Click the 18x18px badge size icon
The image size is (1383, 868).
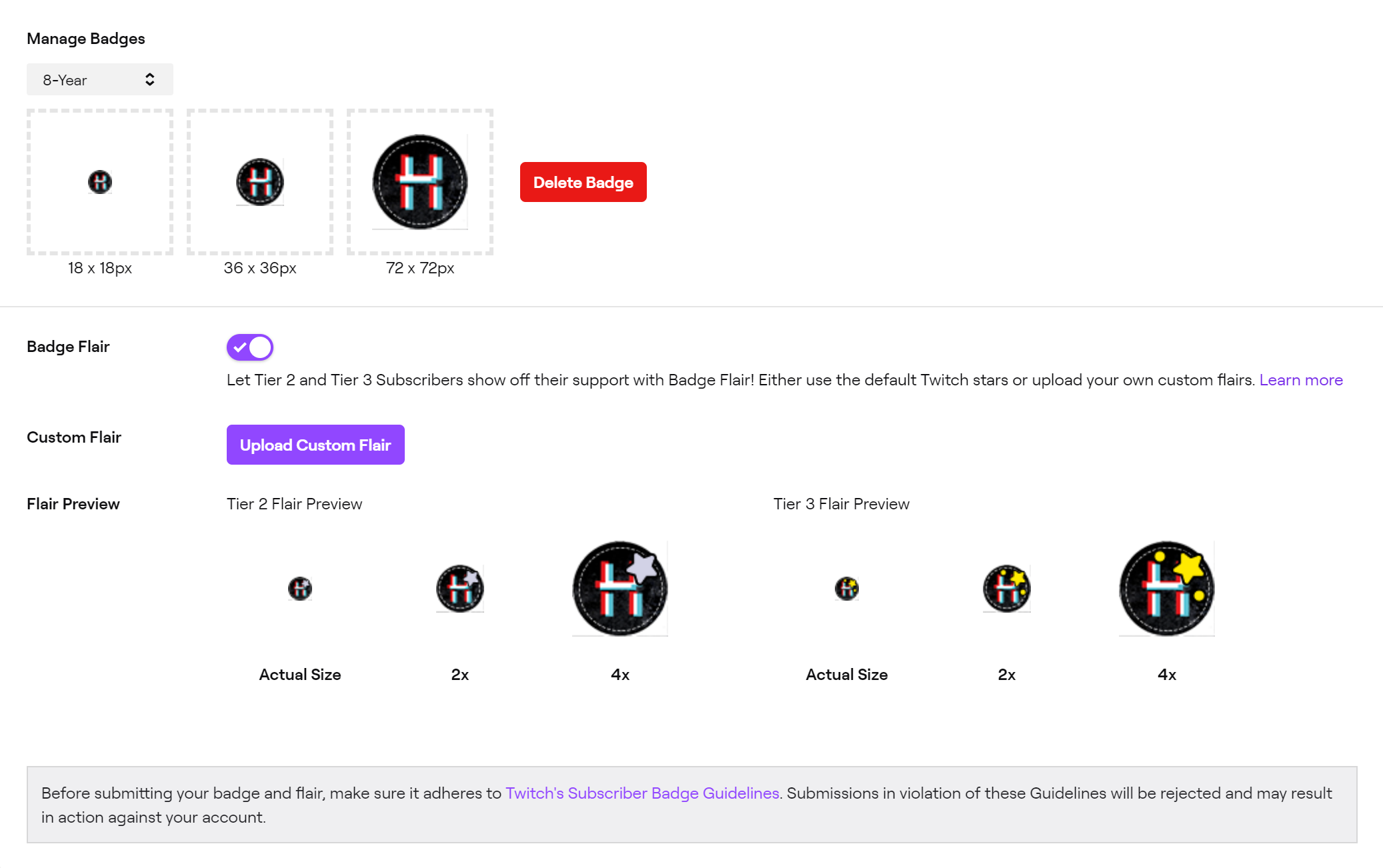pos(99,182)
